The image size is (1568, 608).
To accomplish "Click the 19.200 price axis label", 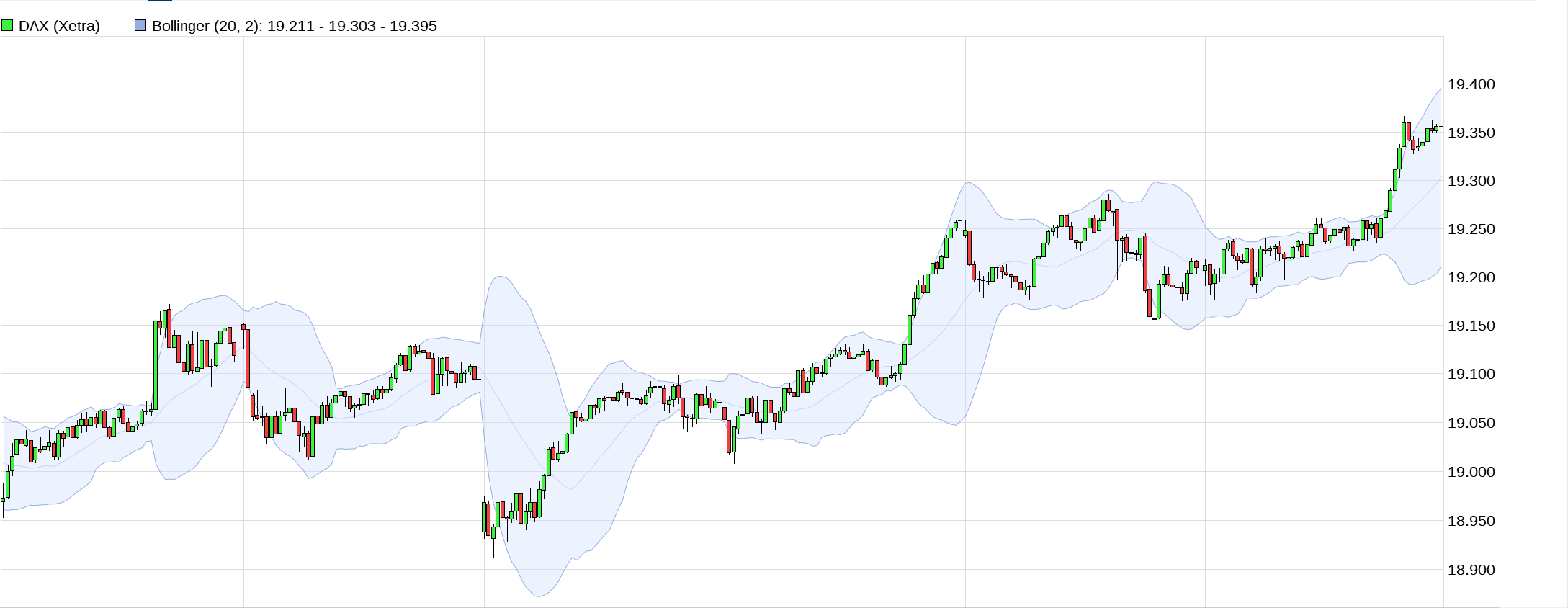I will tap(1471, 277).
